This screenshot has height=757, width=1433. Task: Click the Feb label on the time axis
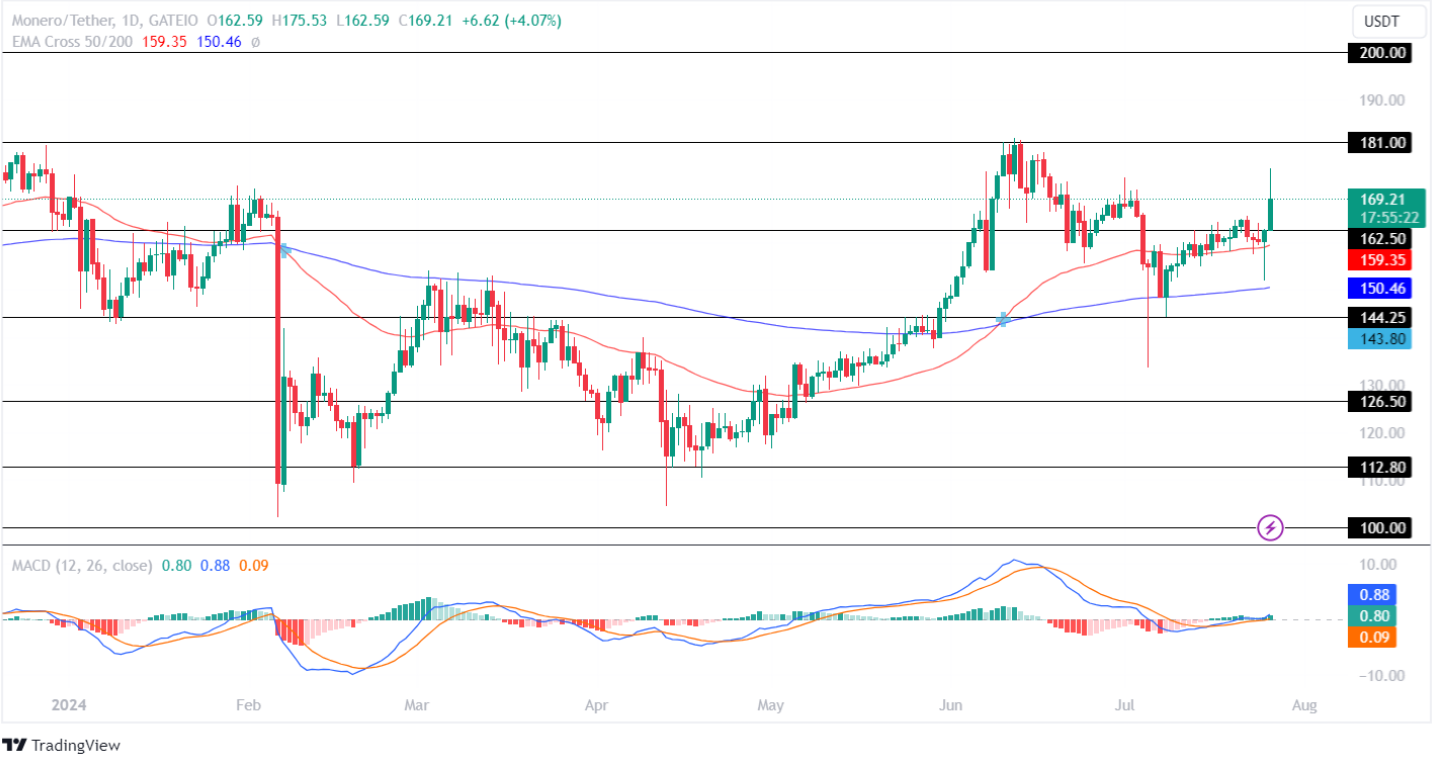click(x=248, y=705)
